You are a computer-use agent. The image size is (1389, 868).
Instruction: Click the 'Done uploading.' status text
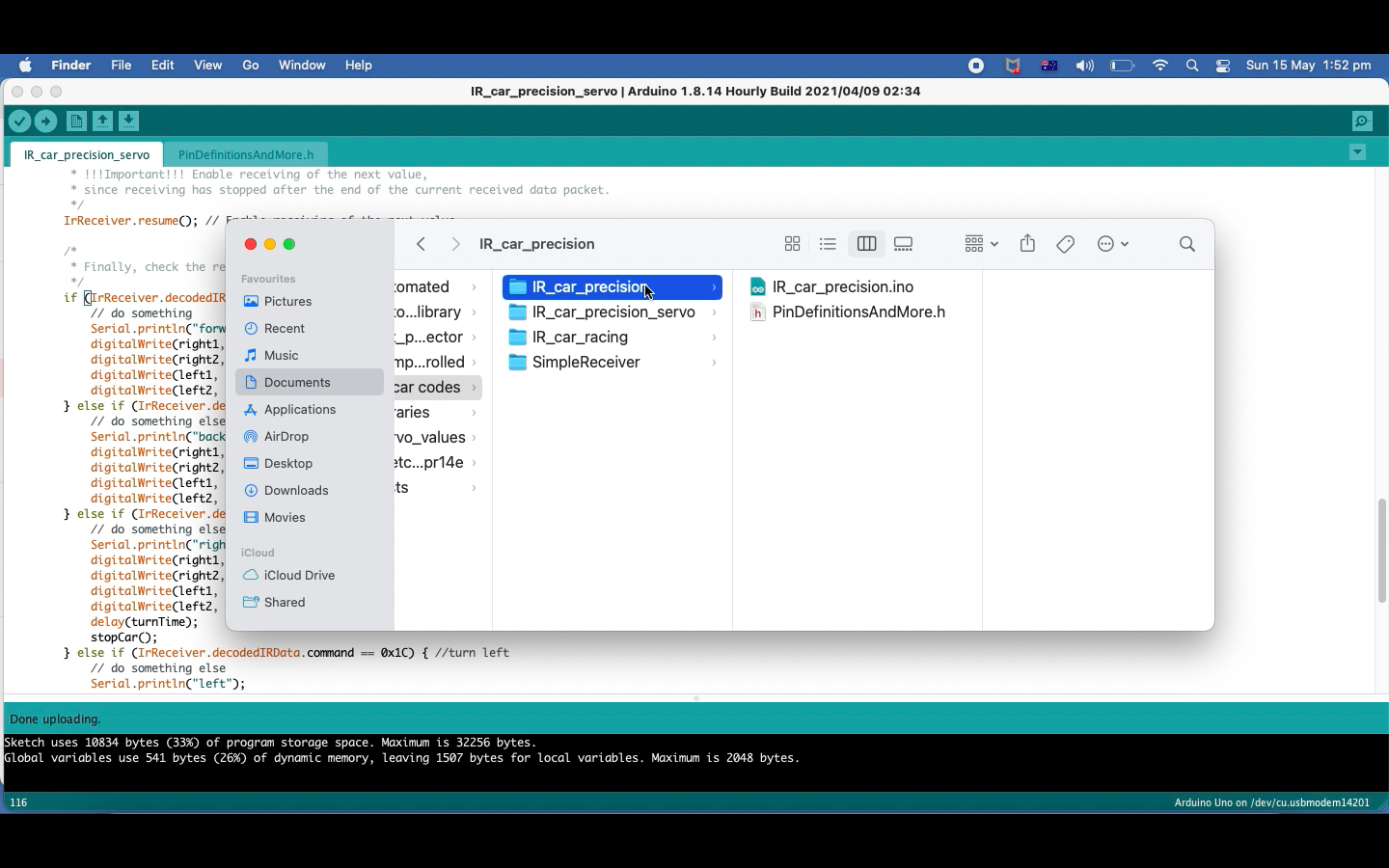(x=55, y=719)
